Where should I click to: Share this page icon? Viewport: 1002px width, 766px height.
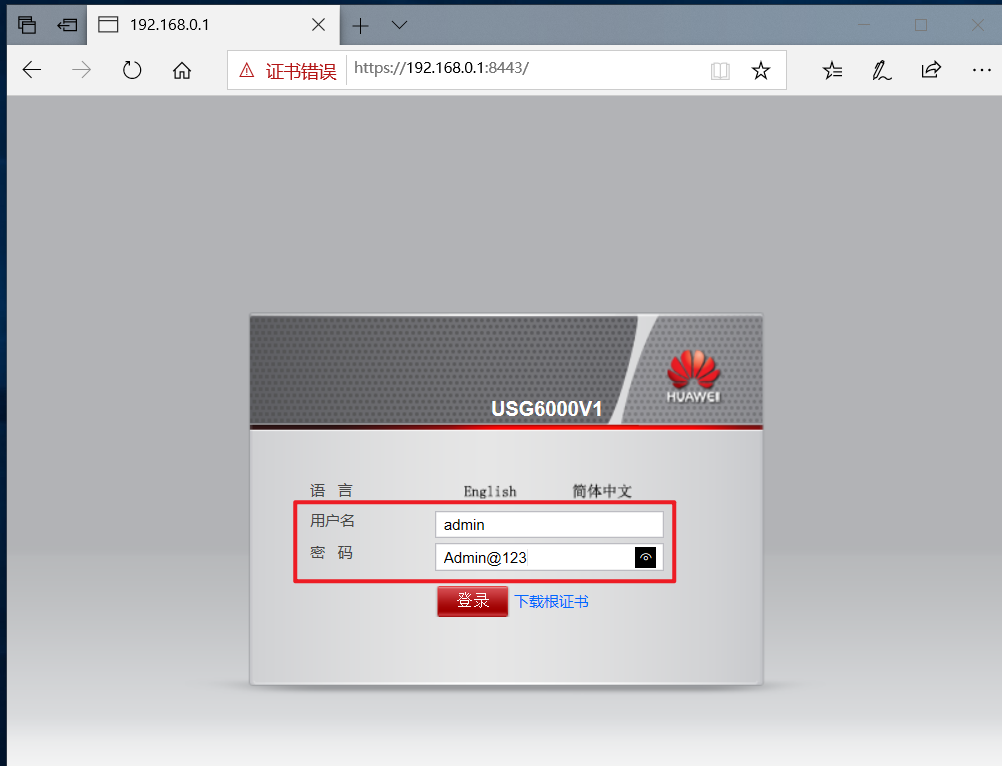click(x=932, y=69)
